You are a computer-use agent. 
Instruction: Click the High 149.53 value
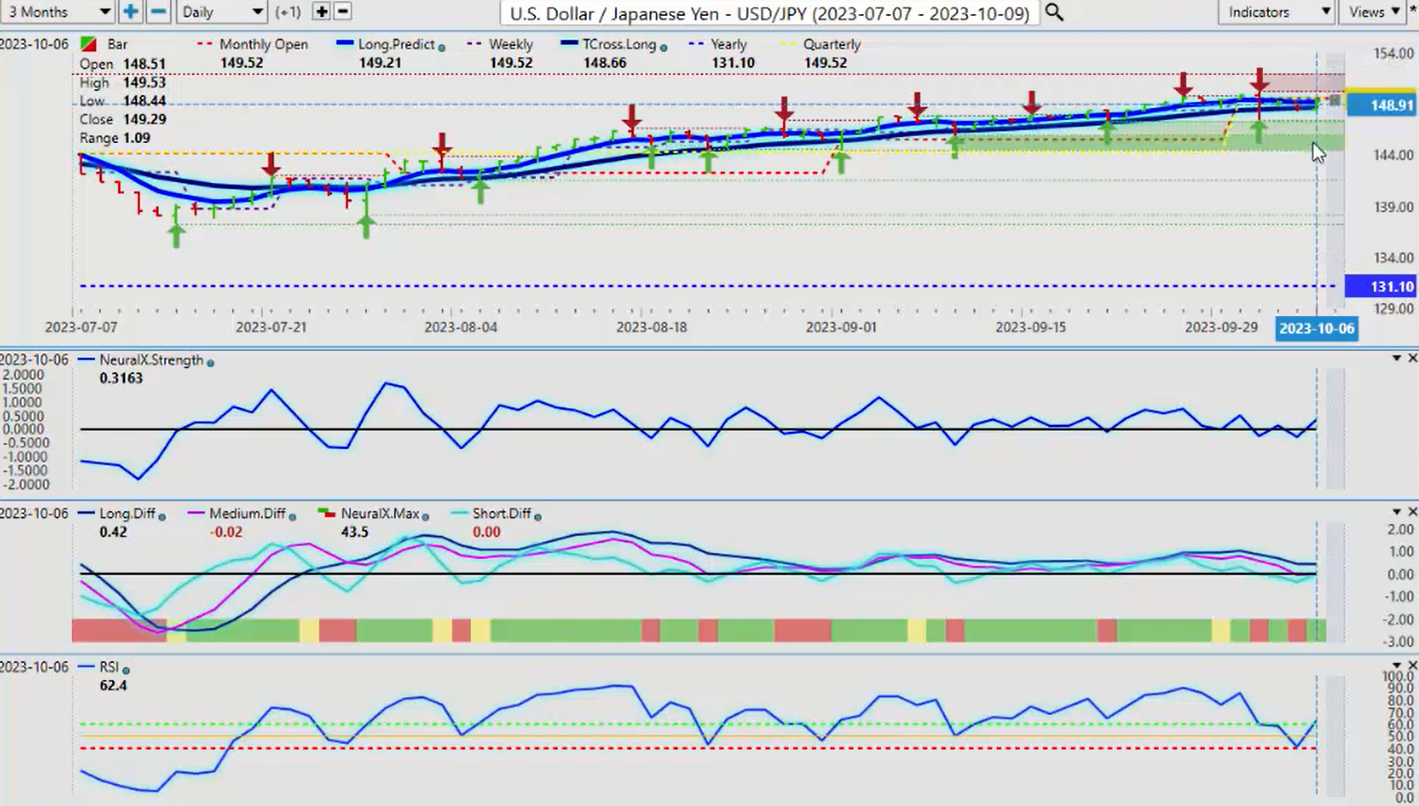point(143,83)
